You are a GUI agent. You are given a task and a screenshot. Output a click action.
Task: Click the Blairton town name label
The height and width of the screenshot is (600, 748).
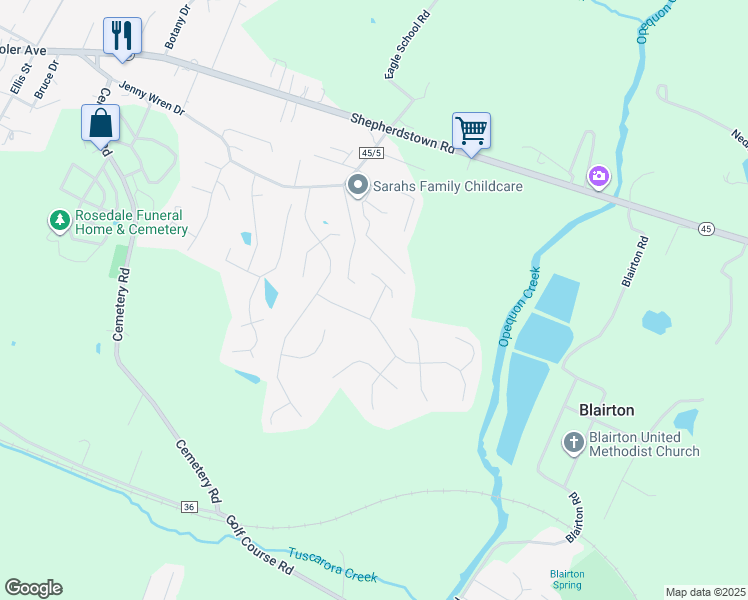(x=606, y=410)
